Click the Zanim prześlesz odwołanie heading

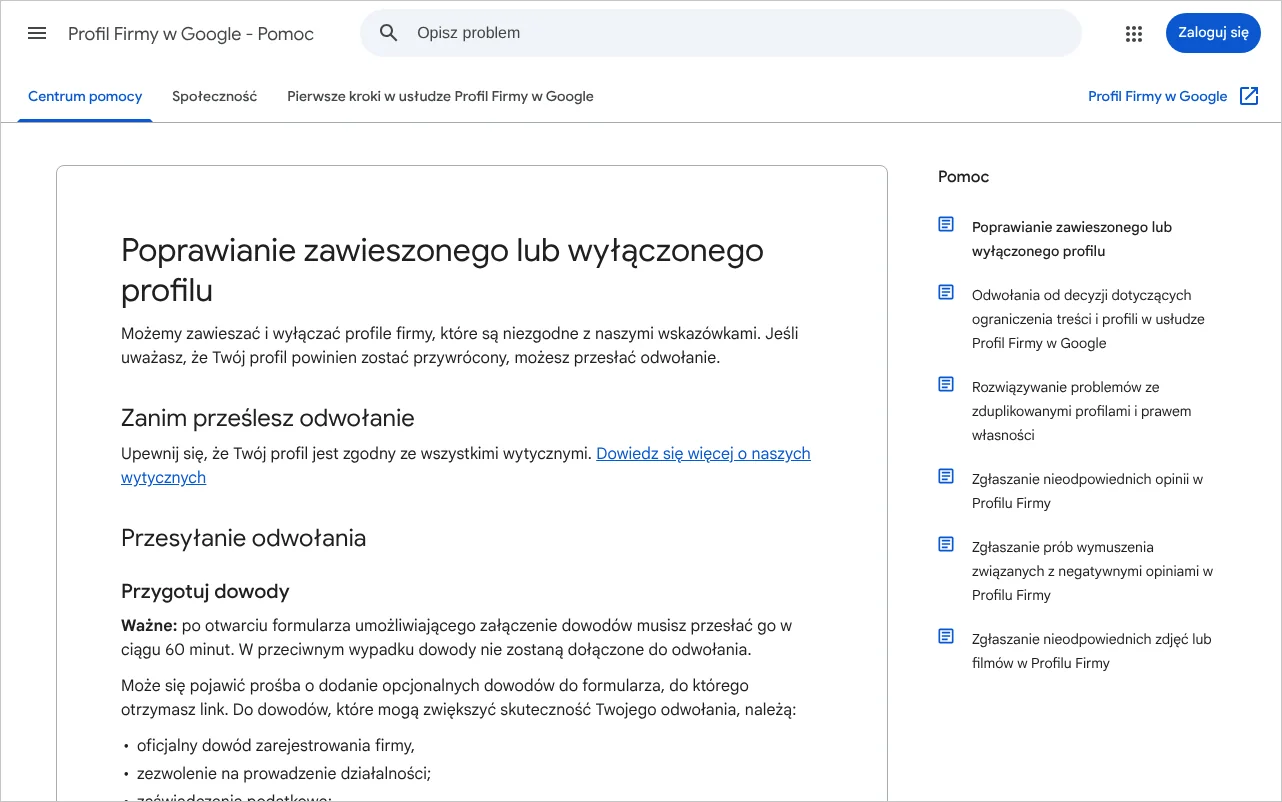click(x=268, y=417)
